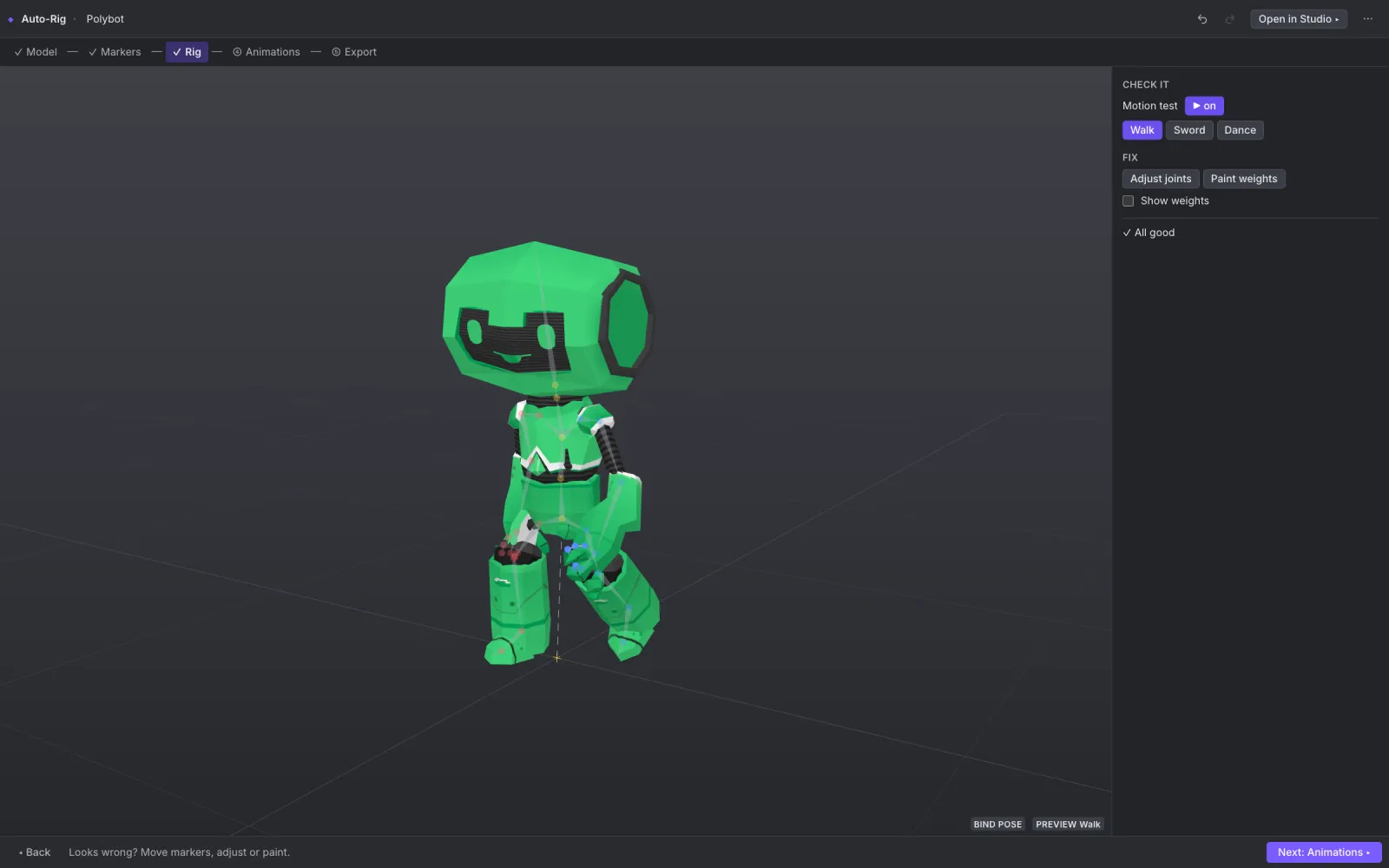
Task: Select the Sword motion test
Action: tap(1189, 130)
